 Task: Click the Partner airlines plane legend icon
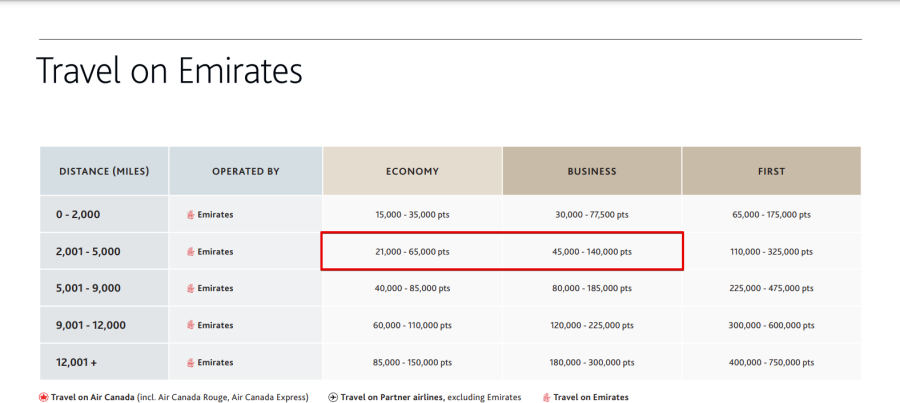[333, 397]
